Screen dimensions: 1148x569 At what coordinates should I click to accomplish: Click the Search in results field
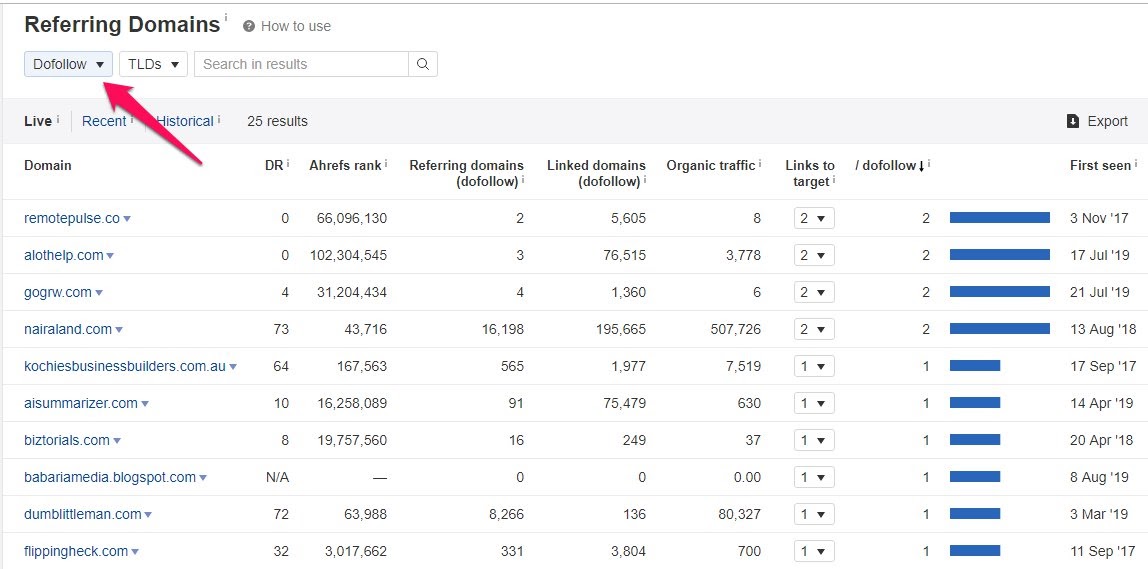[x=301, y=64]
